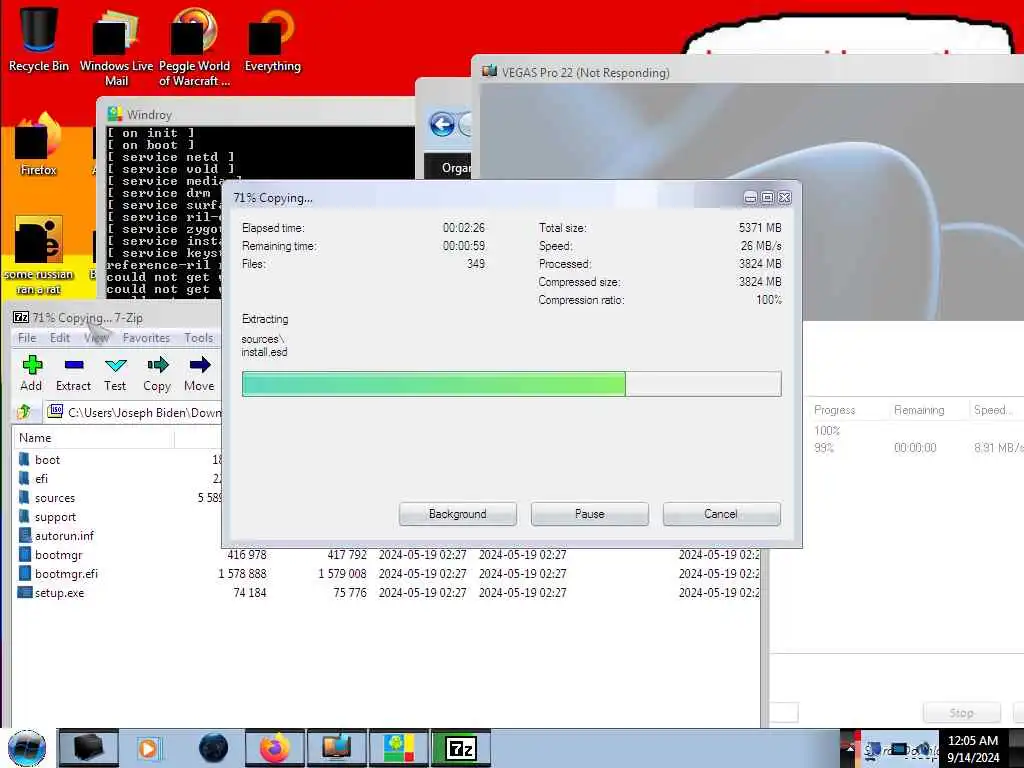Screen dimensions: 1024x768
Task: Open the Favorites menu in 7-Zip
Action: coord(146,338)
